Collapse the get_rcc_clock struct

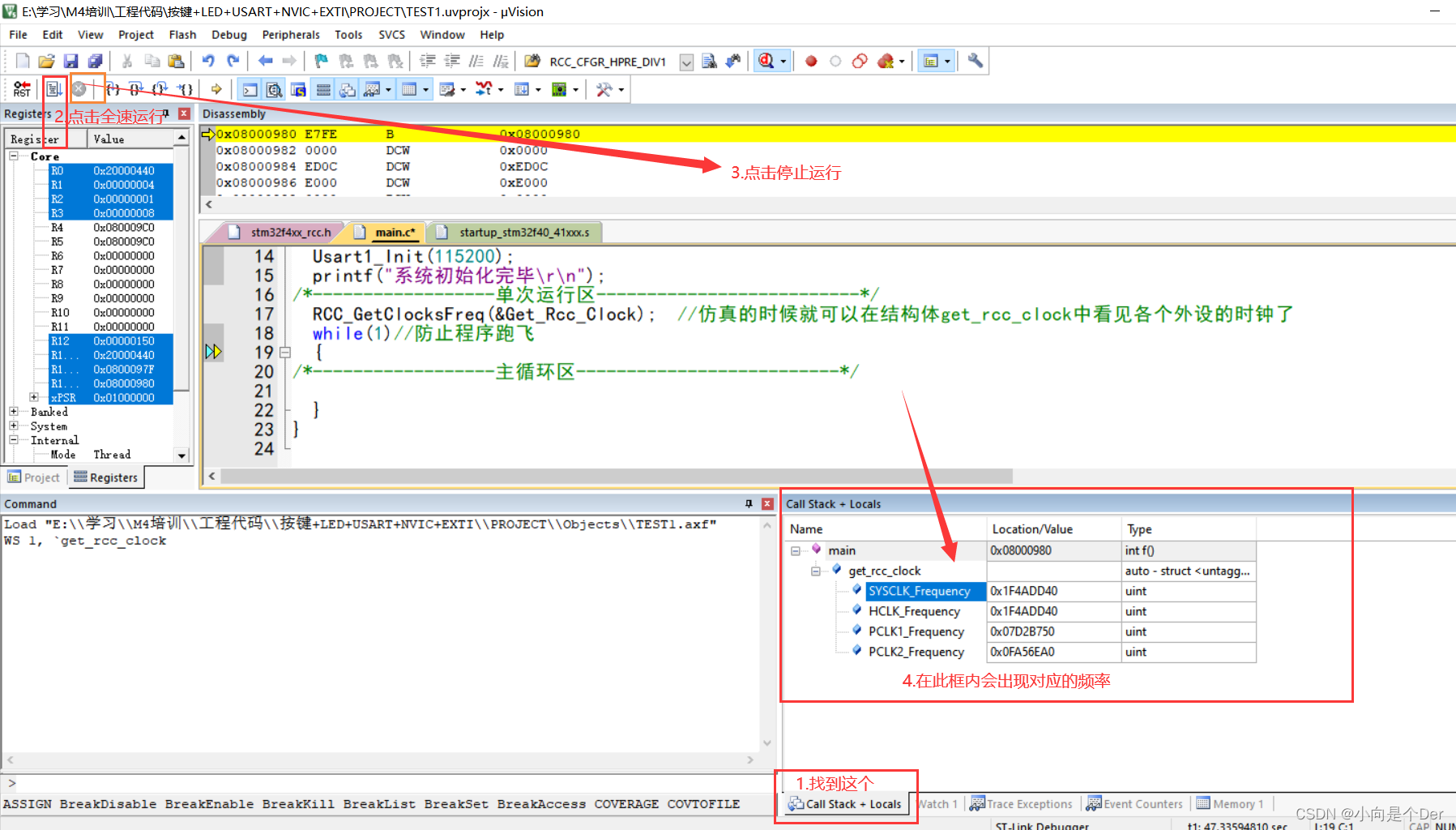[816, 571]
